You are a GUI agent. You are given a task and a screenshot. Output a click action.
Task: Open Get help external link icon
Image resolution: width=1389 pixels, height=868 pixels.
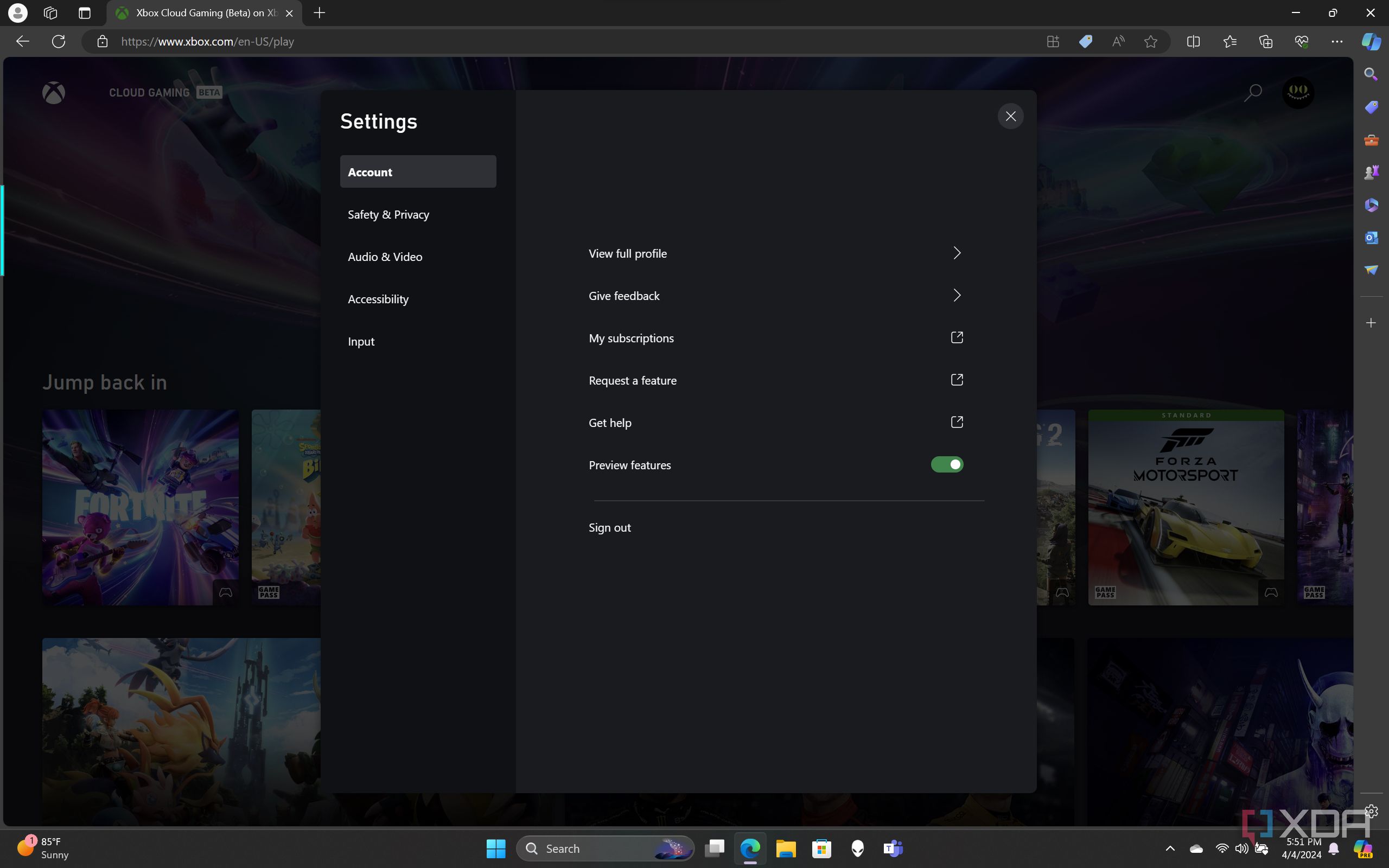point(956,423)
